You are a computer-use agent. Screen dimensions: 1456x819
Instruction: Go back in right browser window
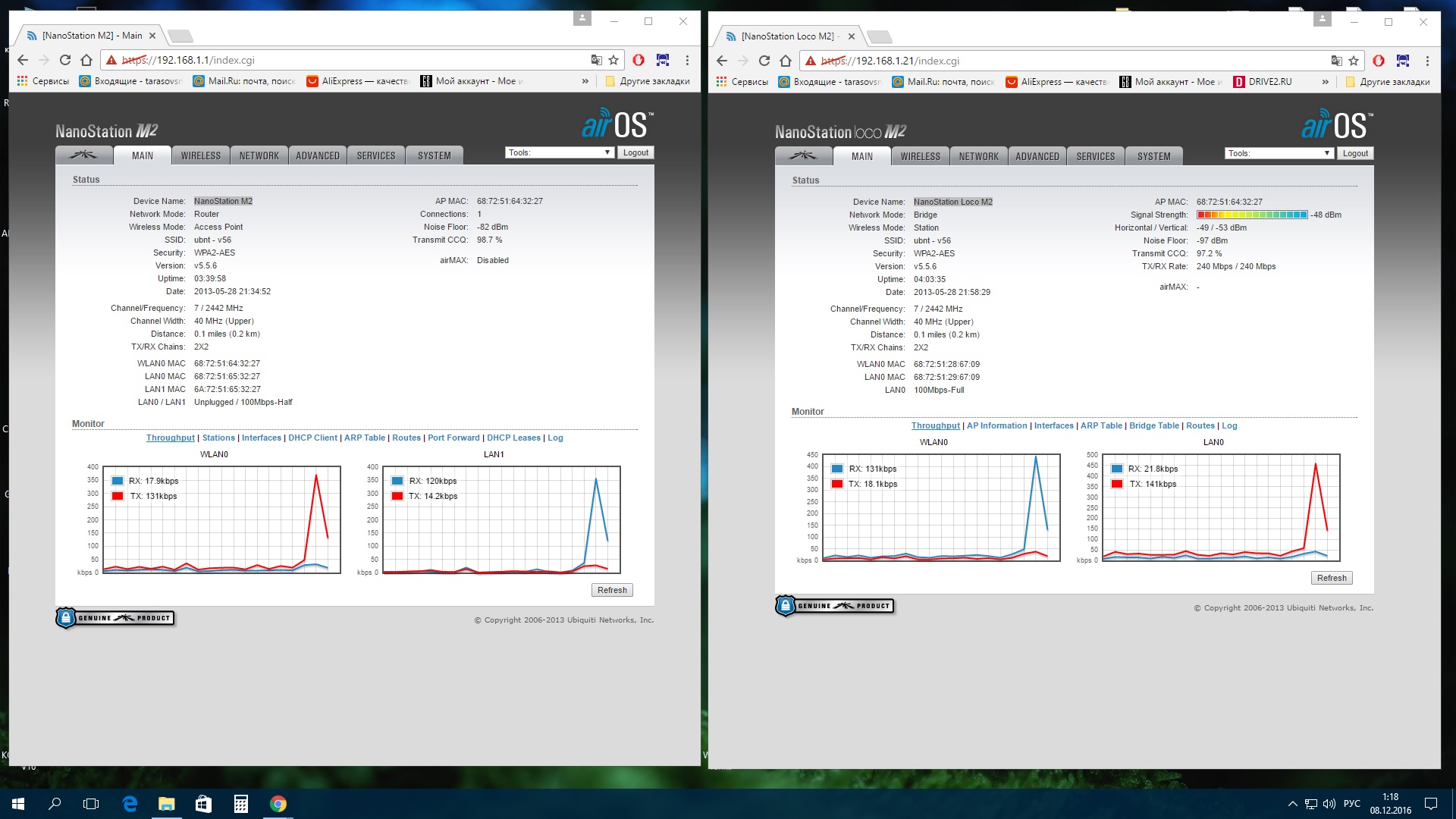pyautogui.click(x=722, y=61)
